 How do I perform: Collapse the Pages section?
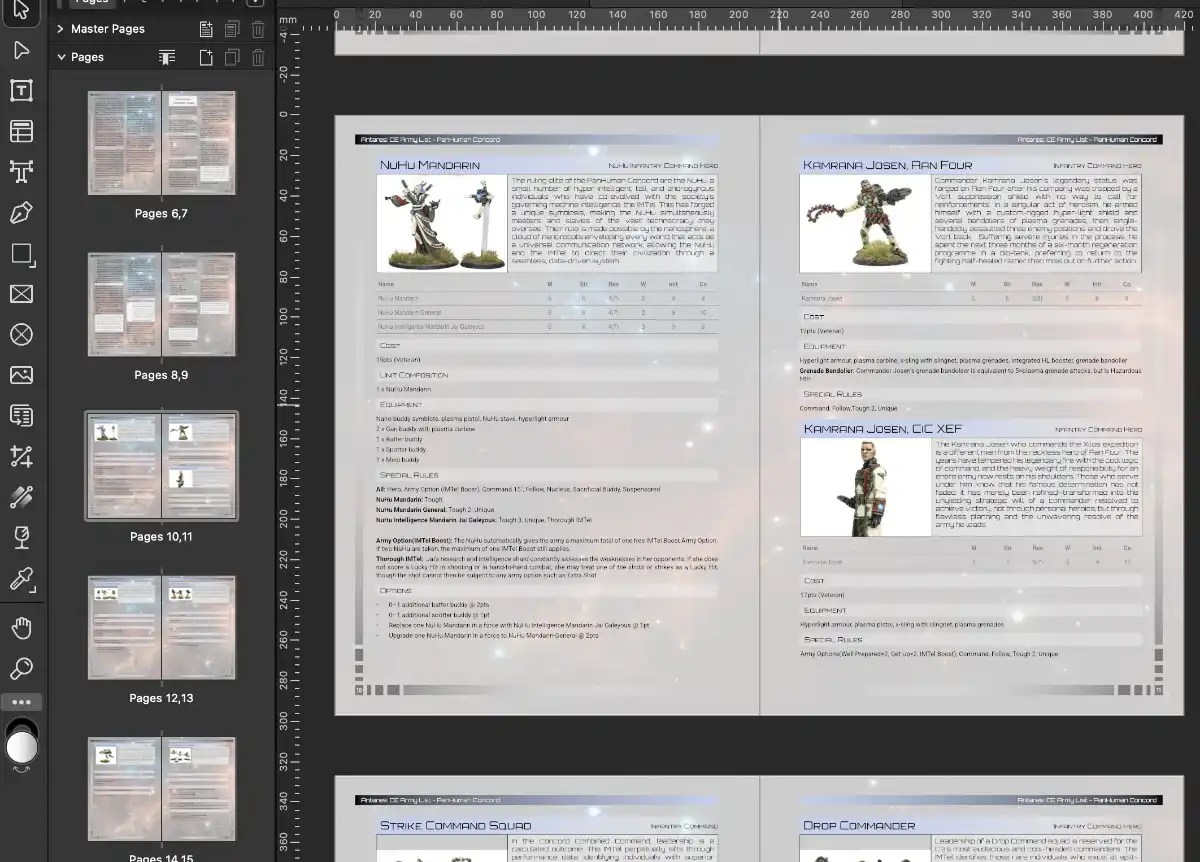pos(61,57)
